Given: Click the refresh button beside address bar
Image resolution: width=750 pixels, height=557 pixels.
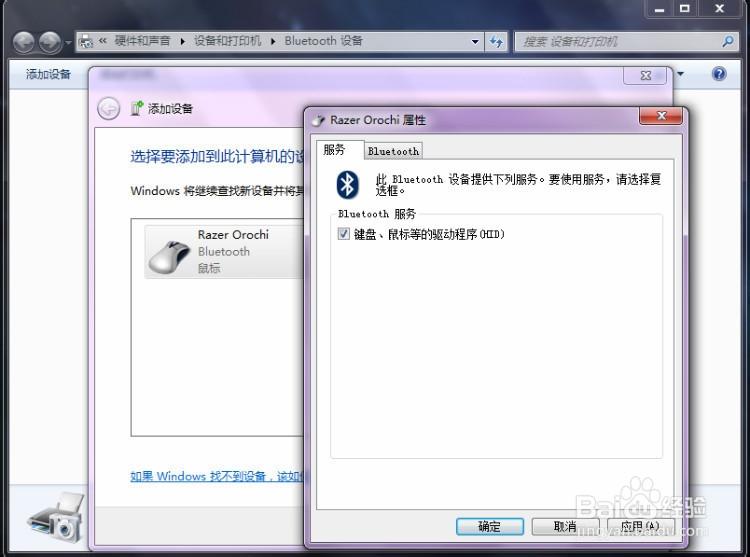Looking at the screenshot, I should [496, 42].
